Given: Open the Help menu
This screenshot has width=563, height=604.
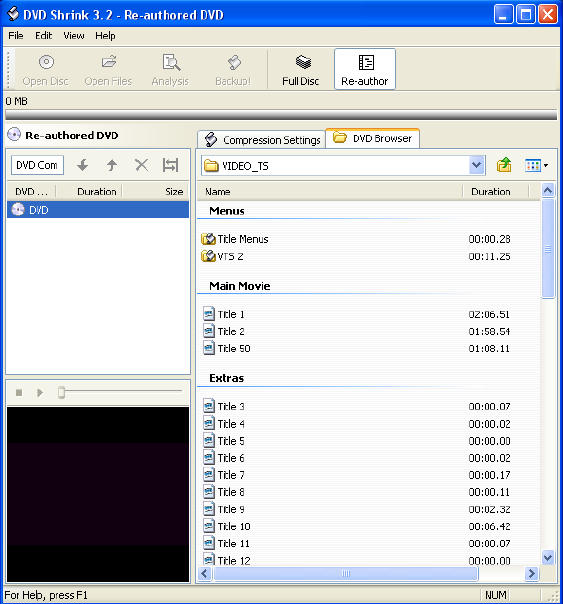Looking at the screenshot, I should click(105, 35).
